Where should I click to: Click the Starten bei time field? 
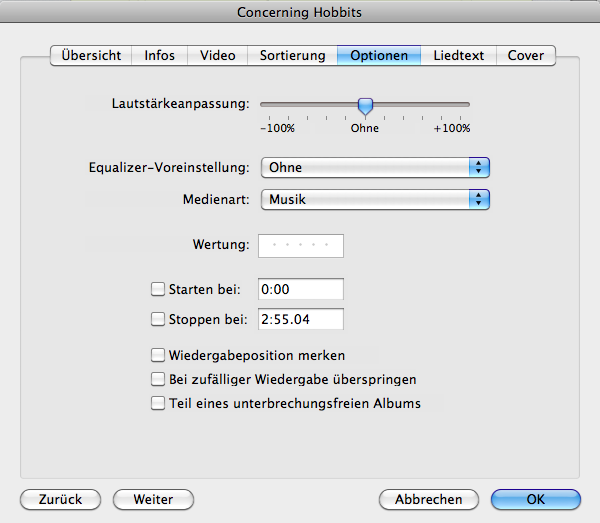click(x=301, y=289)
